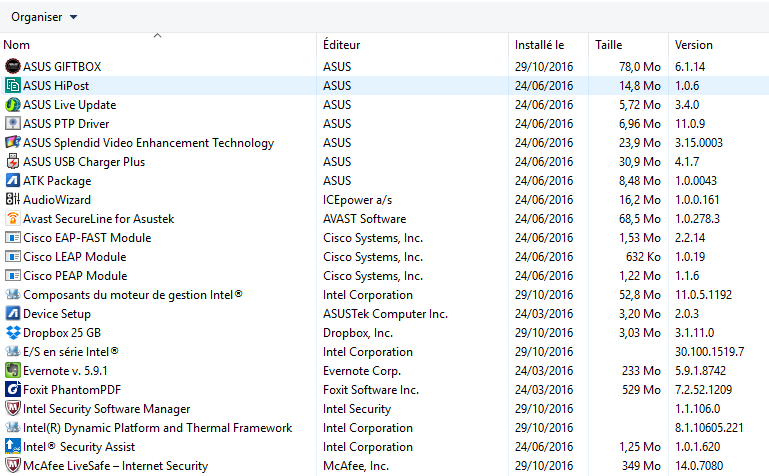Screen dimensions: 769x476
Task: Click the Foxit PhantomPDF icon
Action: tap(13, 390)
